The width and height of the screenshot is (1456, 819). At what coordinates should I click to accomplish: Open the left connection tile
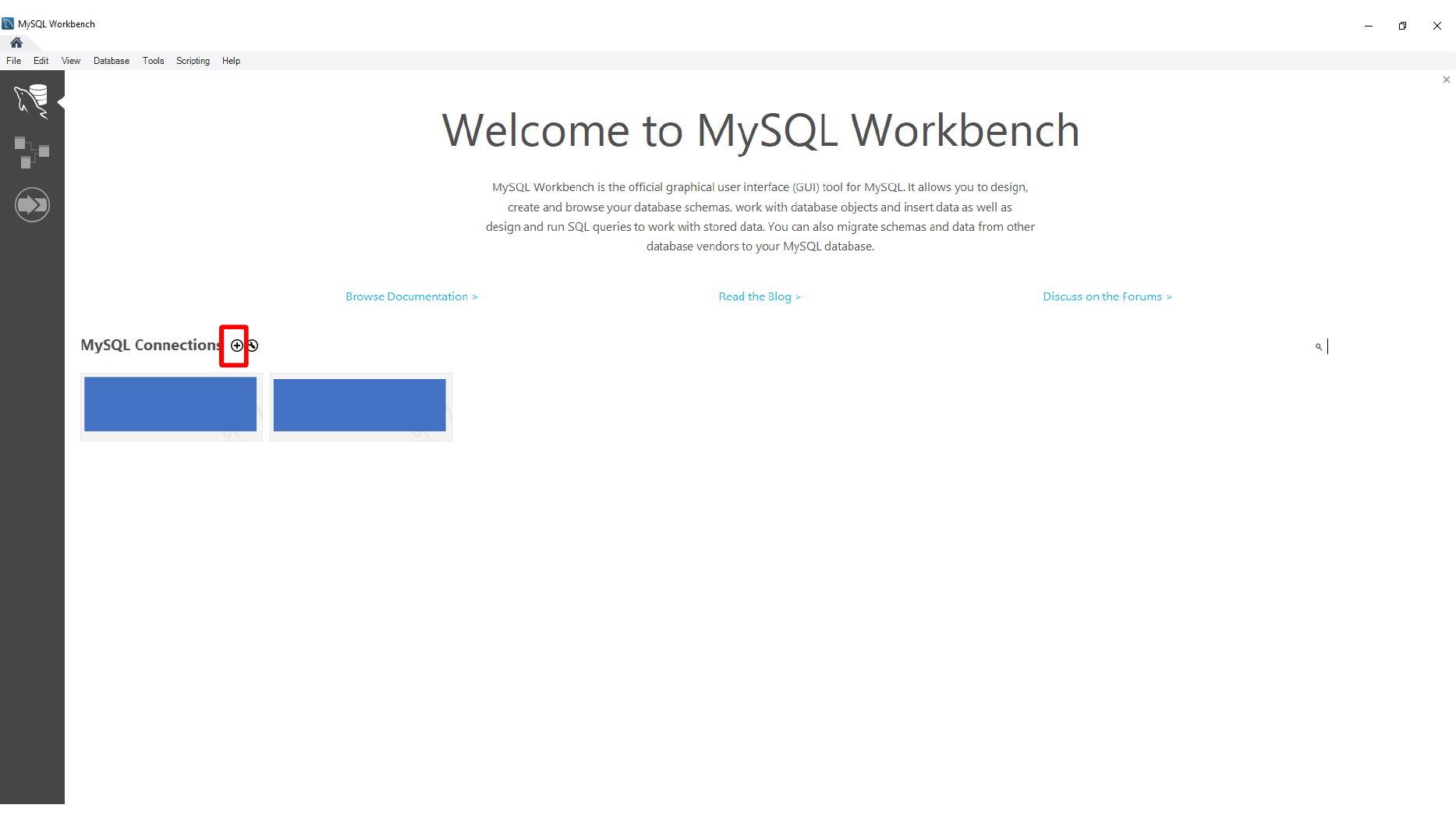[x=172, y=407]
